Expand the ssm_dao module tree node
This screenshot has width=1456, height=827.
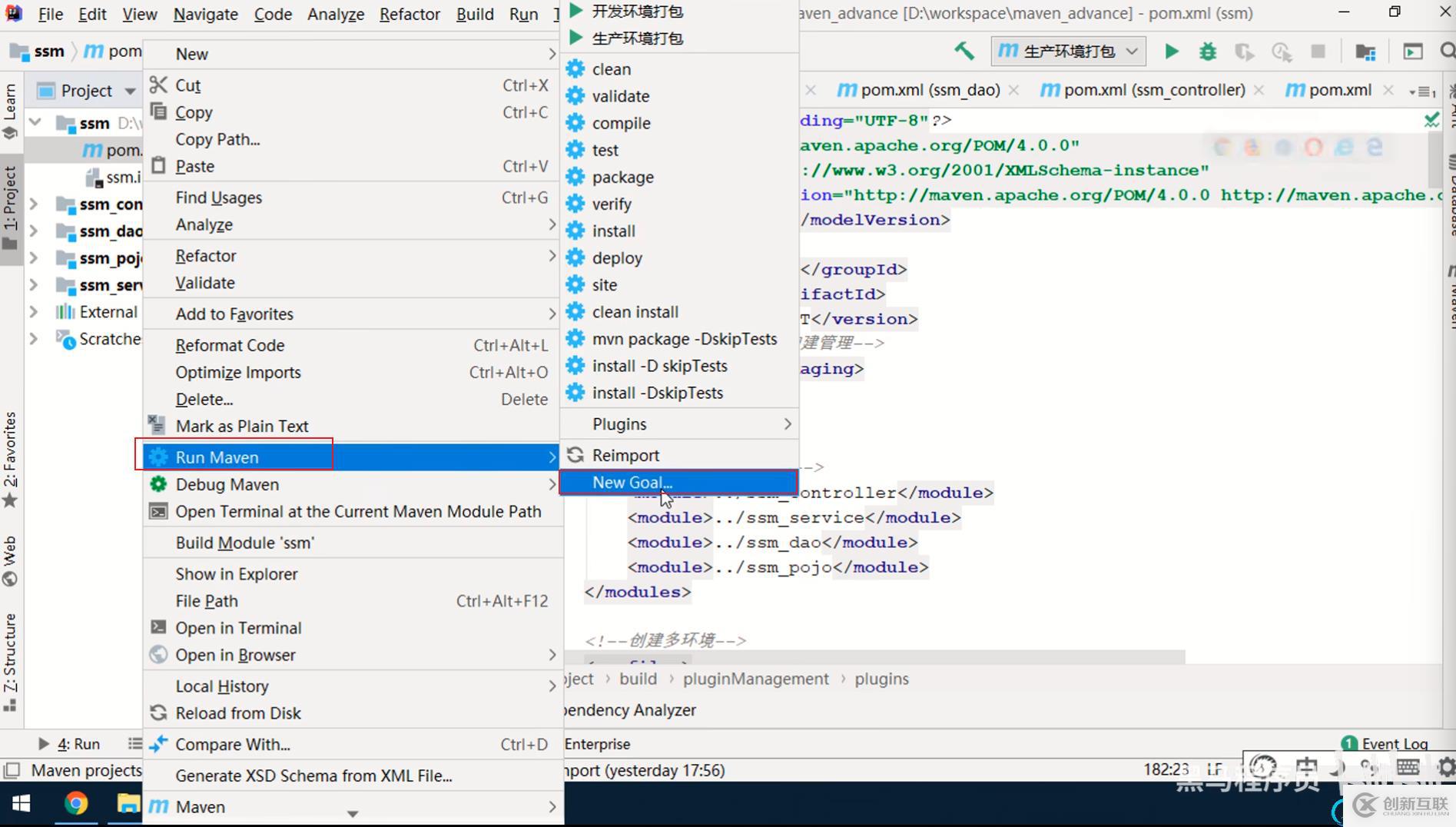[34, 231]
